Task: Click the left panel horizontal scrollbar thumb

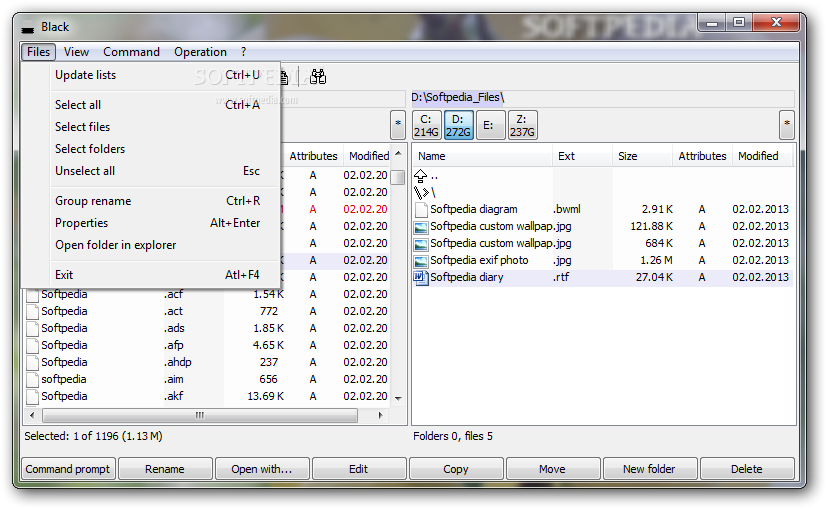Action: [200, 416]
